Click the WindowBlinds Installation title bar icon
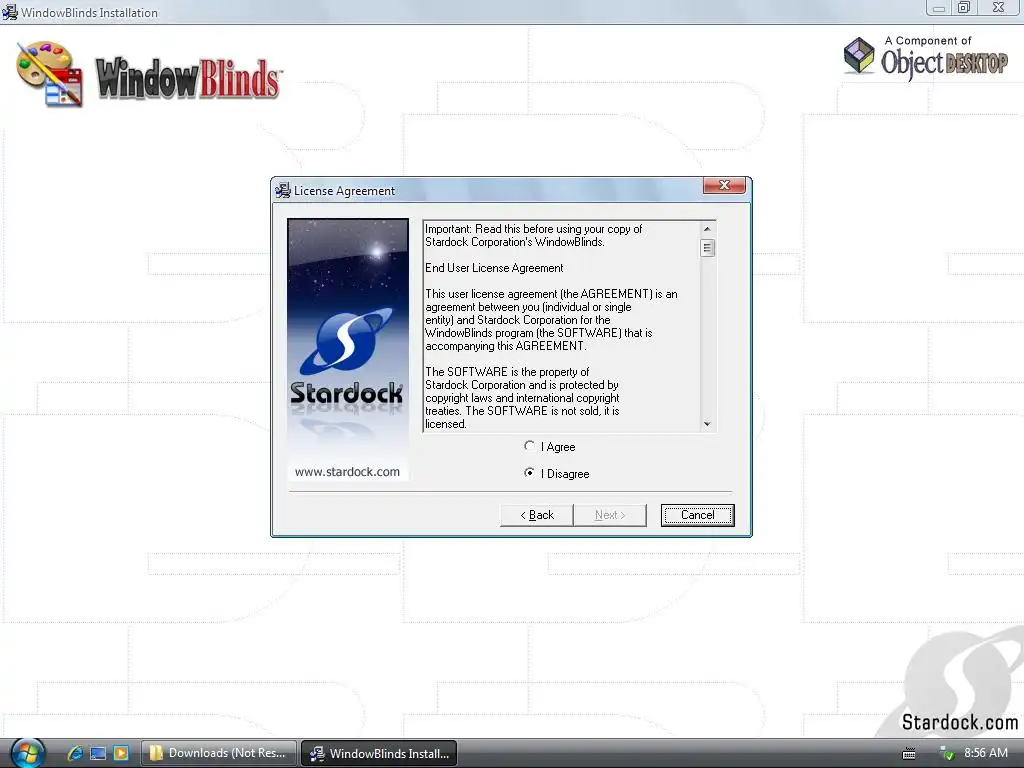Screen dimensions: 1024x768 9,12
